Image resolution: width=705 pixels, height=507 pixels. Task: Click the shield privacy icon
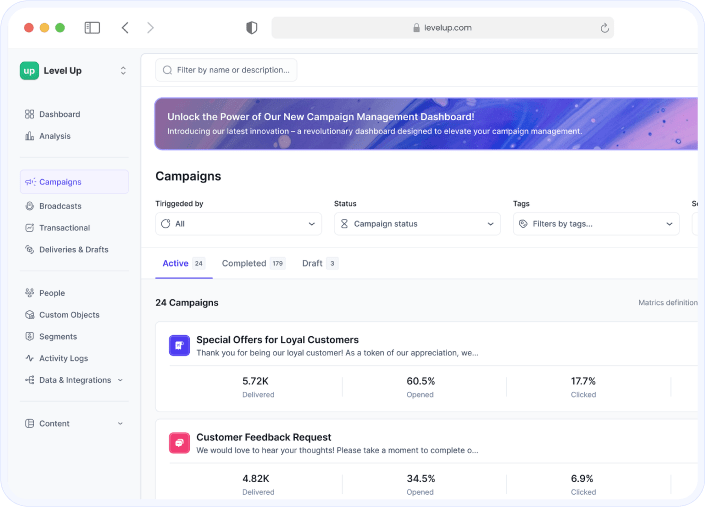252,28
